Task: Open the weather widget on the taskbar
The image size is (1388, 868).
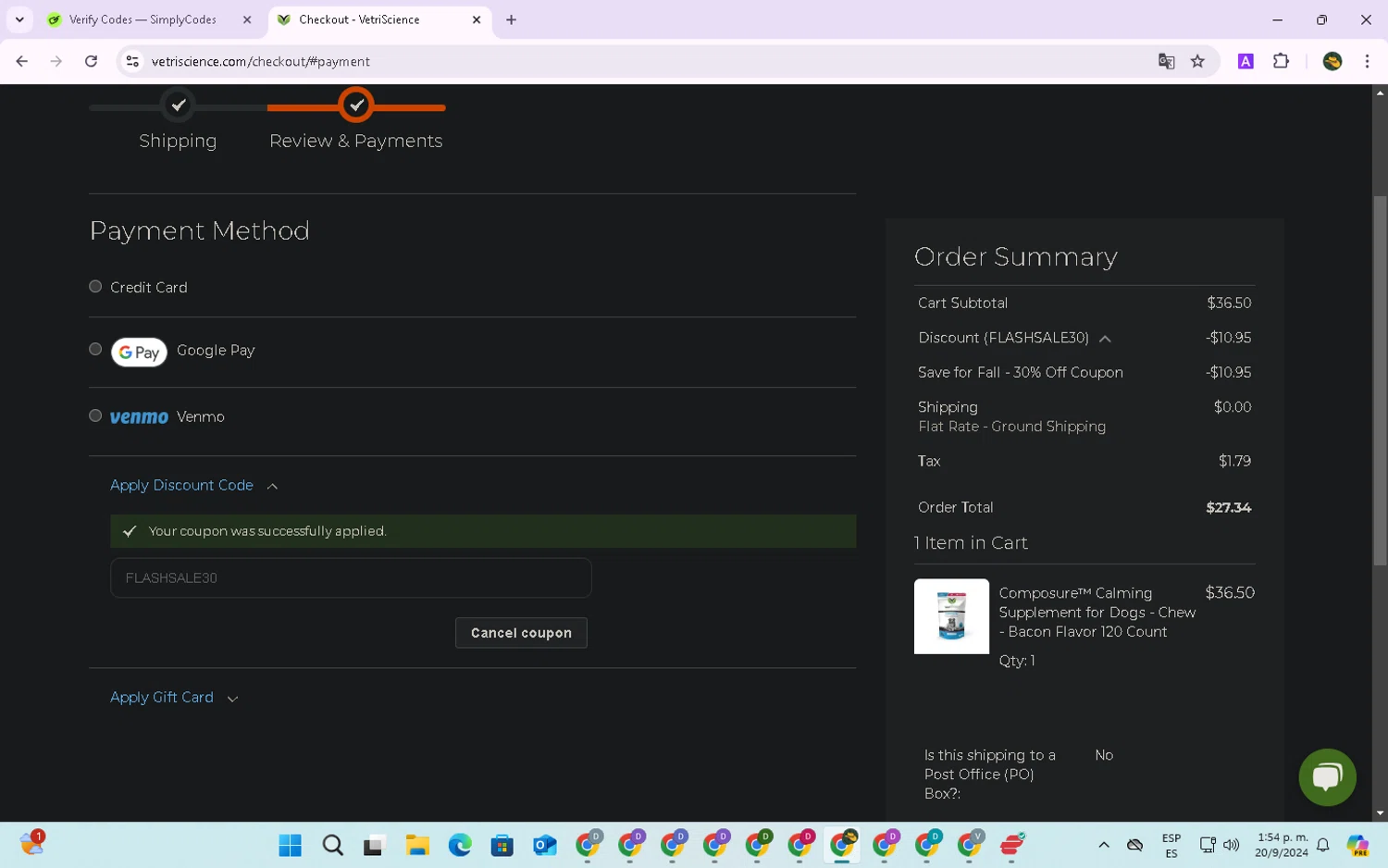Action: (x=32, y=843)
